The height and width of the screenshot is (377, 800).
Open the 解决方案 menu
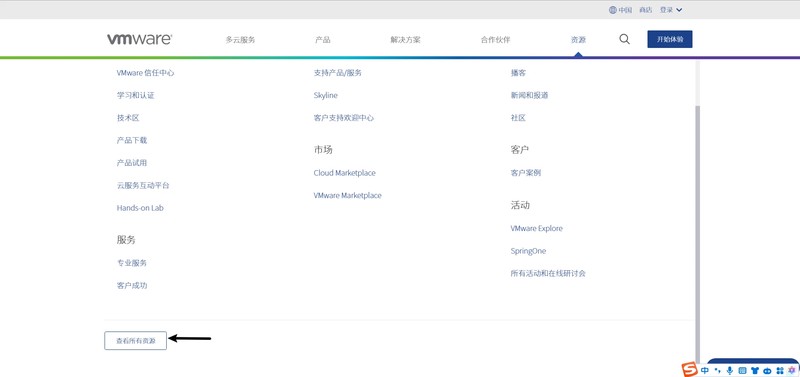pos(406,40)
